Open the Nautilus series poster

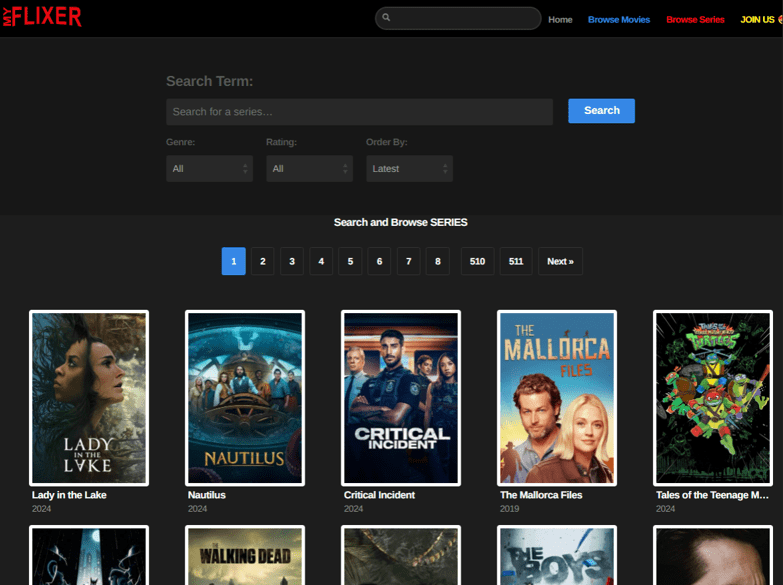pos(245,398)
